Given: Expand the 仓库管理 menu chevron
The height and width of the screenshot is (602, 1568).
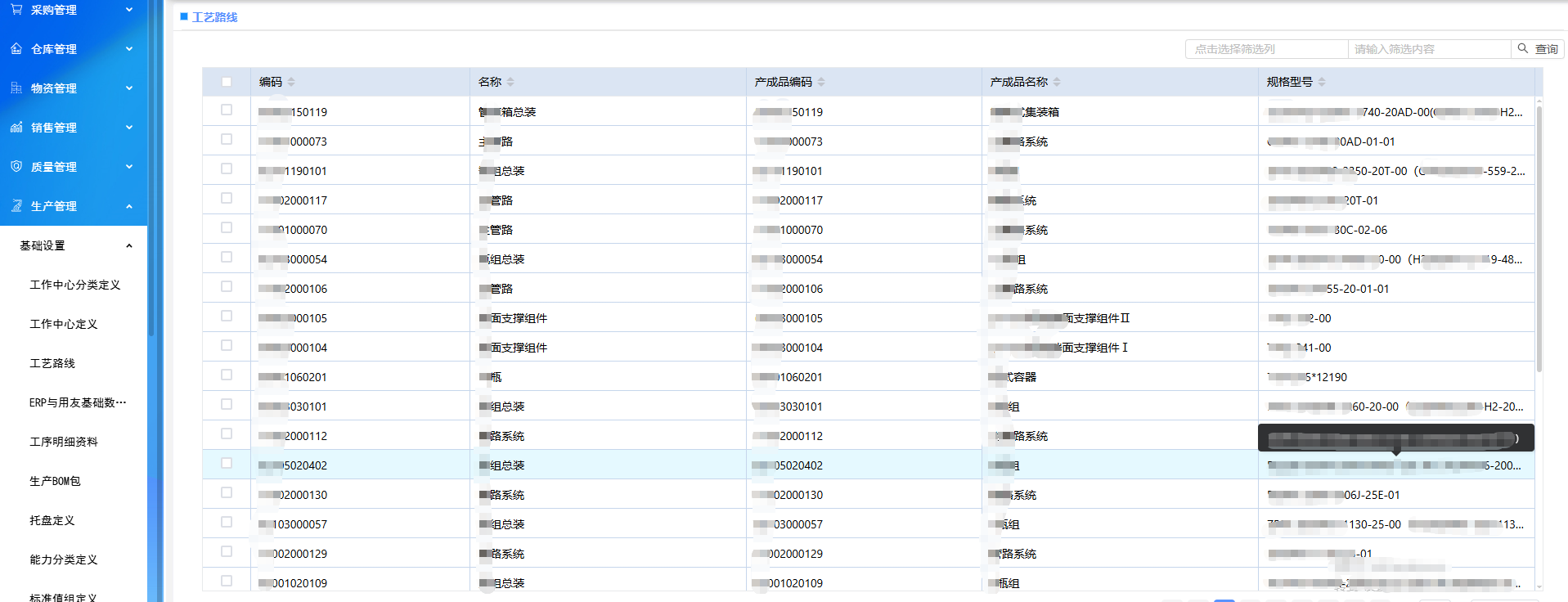Looking at the screenshot, I should [129, 48].
